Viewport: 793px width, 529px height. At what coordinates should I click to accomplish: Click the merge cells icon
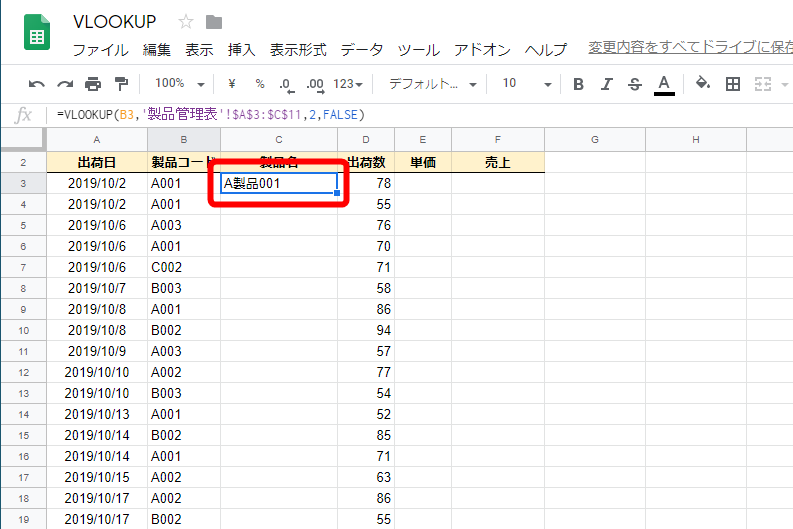click(x=762, y=84)
